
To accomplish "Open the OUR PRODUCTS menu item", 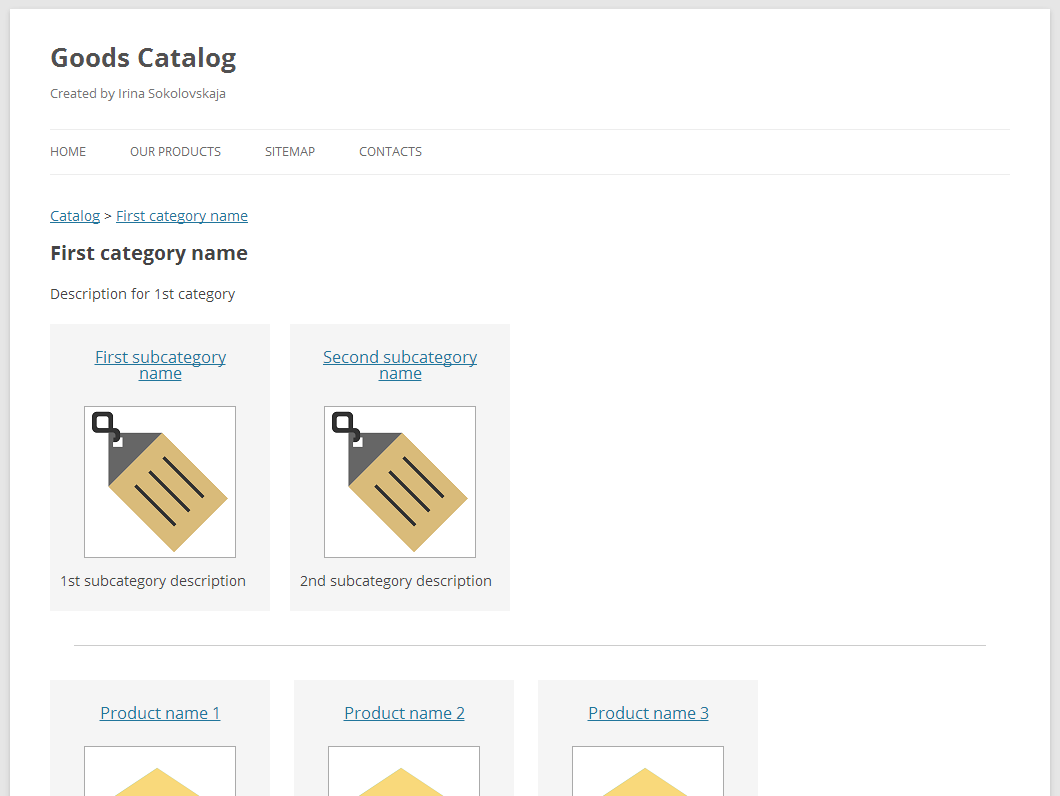I will 175,152.
